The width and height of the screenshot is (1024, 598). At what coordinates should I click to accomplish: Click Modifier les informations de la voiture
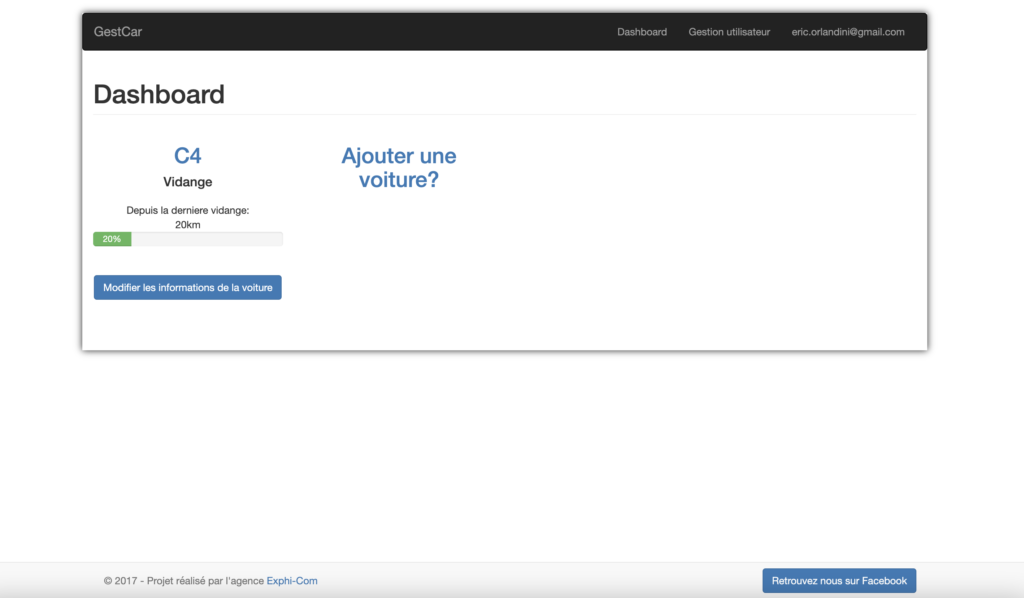click(187, 287)
